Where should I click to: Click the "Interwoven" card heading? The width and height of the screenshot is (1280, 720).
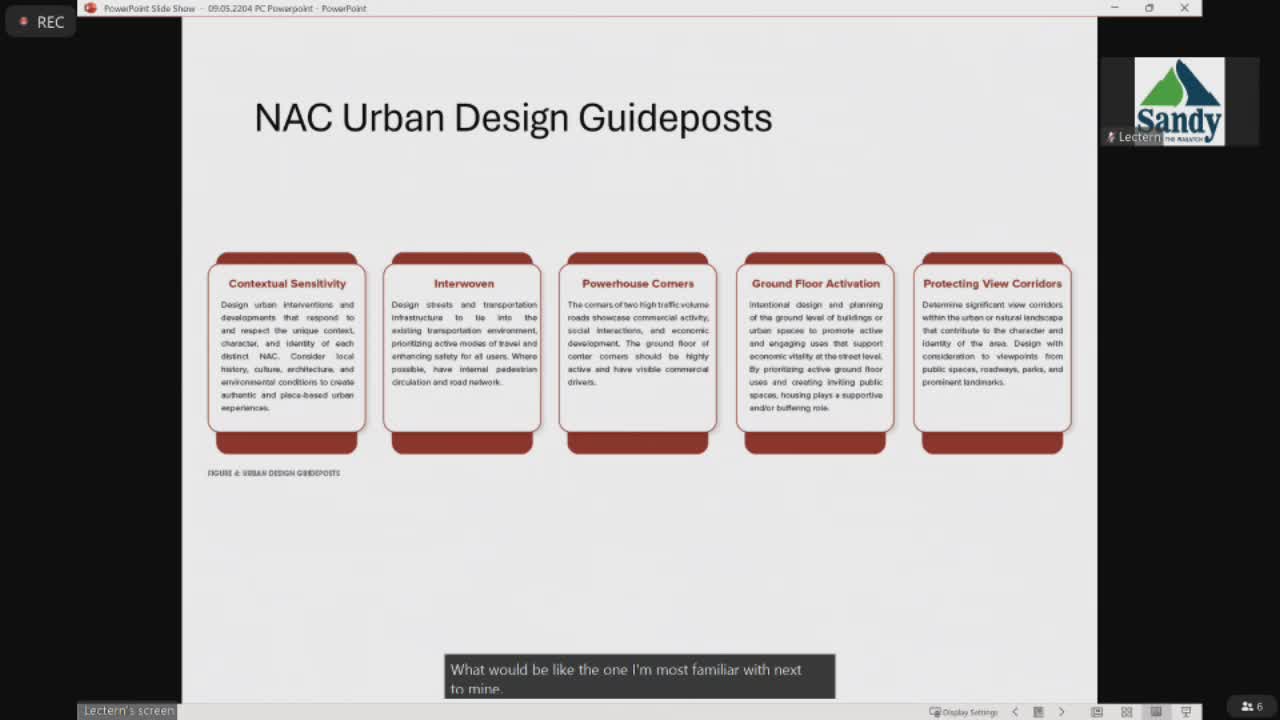pos(464,284)
